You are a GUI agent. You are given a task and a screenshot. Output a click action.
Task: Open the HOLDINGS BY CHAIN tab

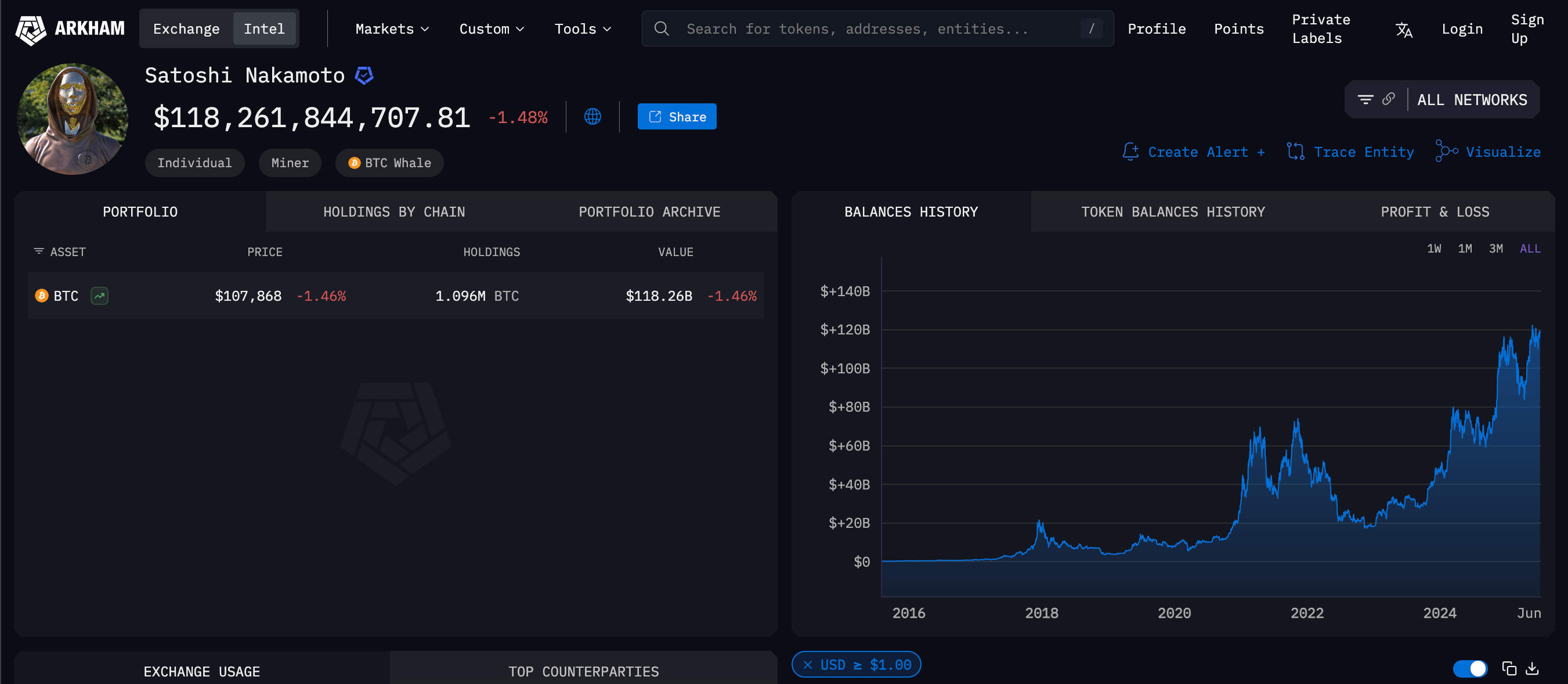[394, 212]
